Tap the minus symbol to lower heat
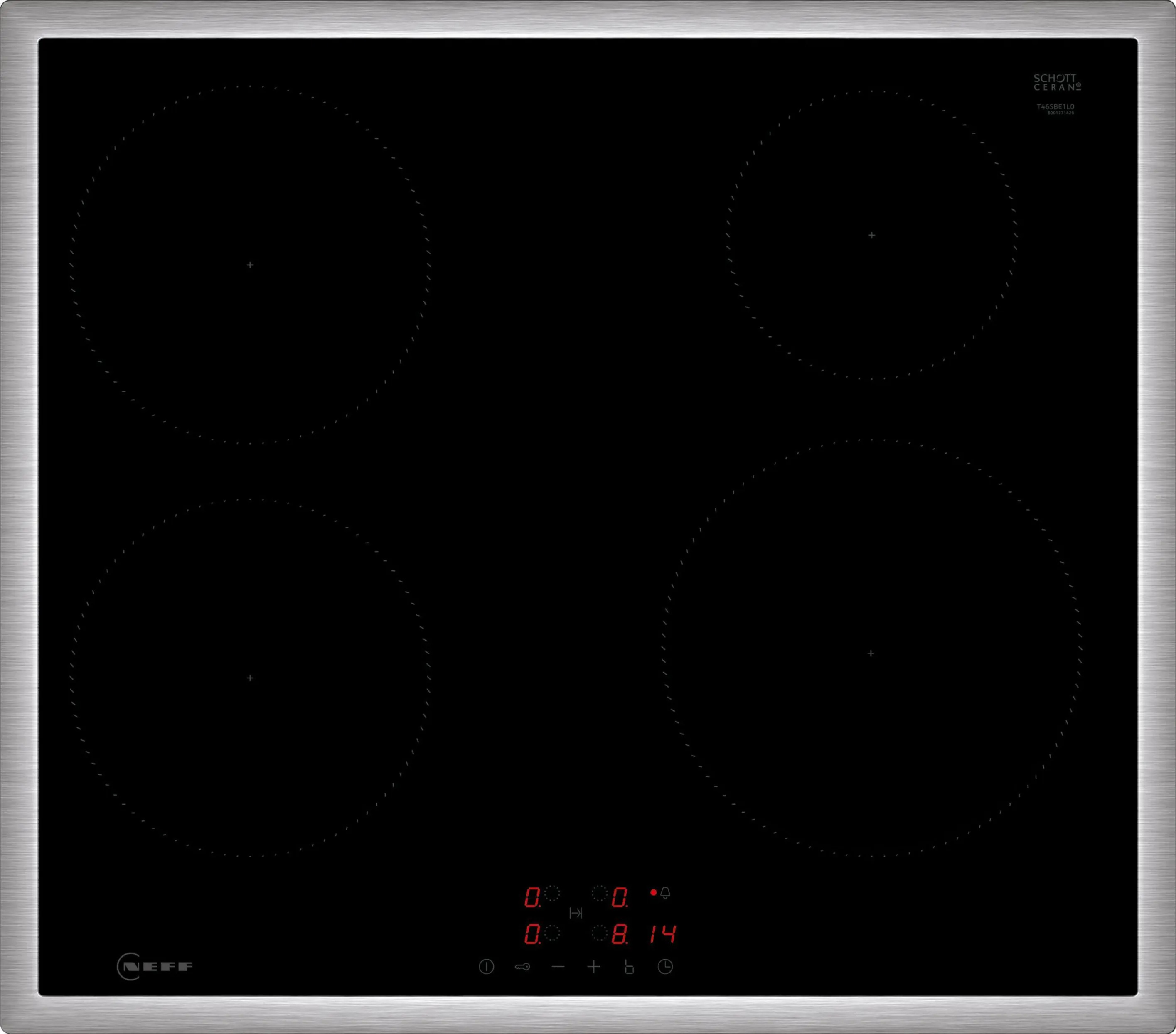 click(558, 967)
